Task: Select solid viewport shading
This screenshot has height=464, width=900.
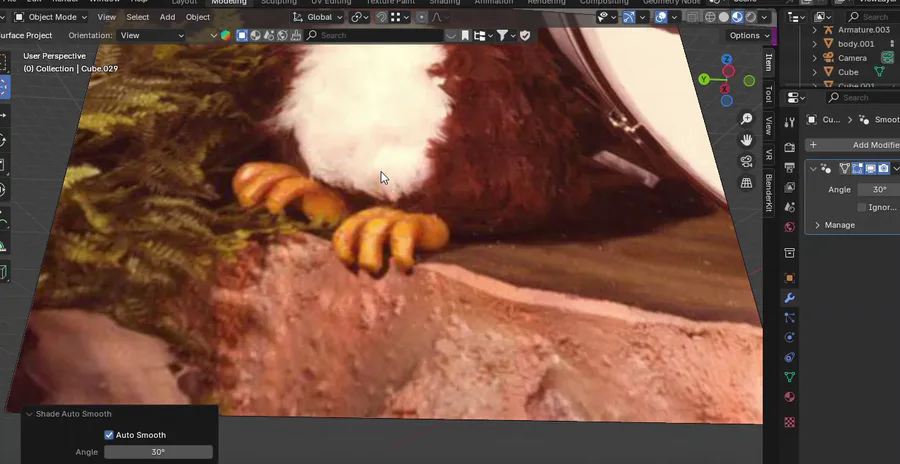Action: [x=724, y=17]
